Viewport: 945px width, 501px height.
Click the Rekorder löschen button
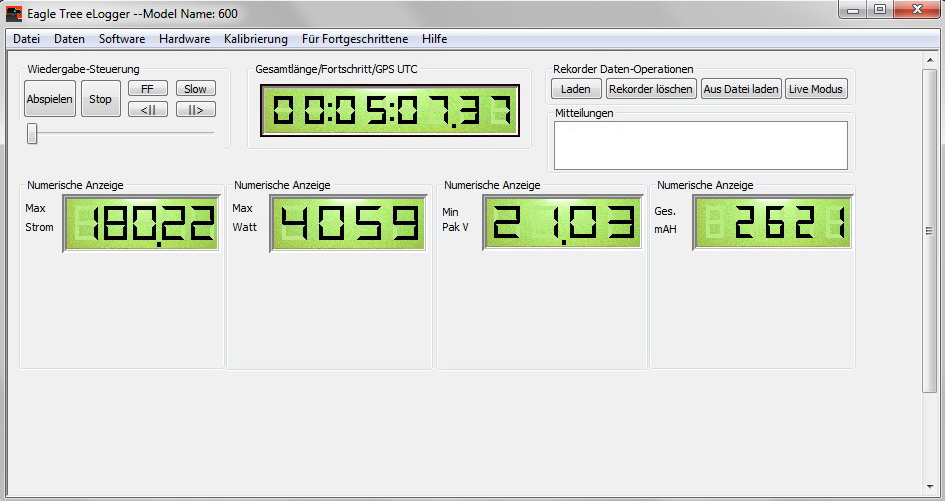click(x=650, y=89)
